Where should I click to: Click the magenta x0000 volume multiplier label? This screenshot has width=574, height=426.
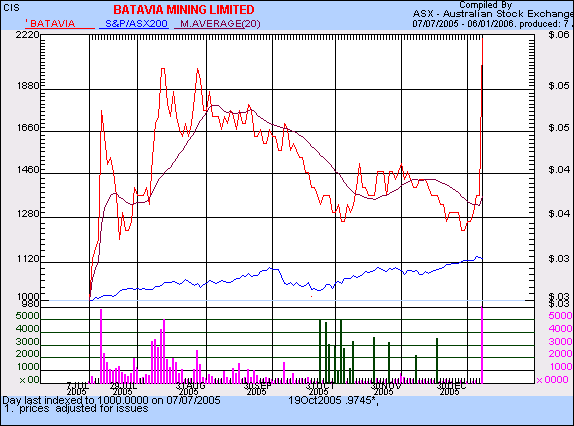552,380
